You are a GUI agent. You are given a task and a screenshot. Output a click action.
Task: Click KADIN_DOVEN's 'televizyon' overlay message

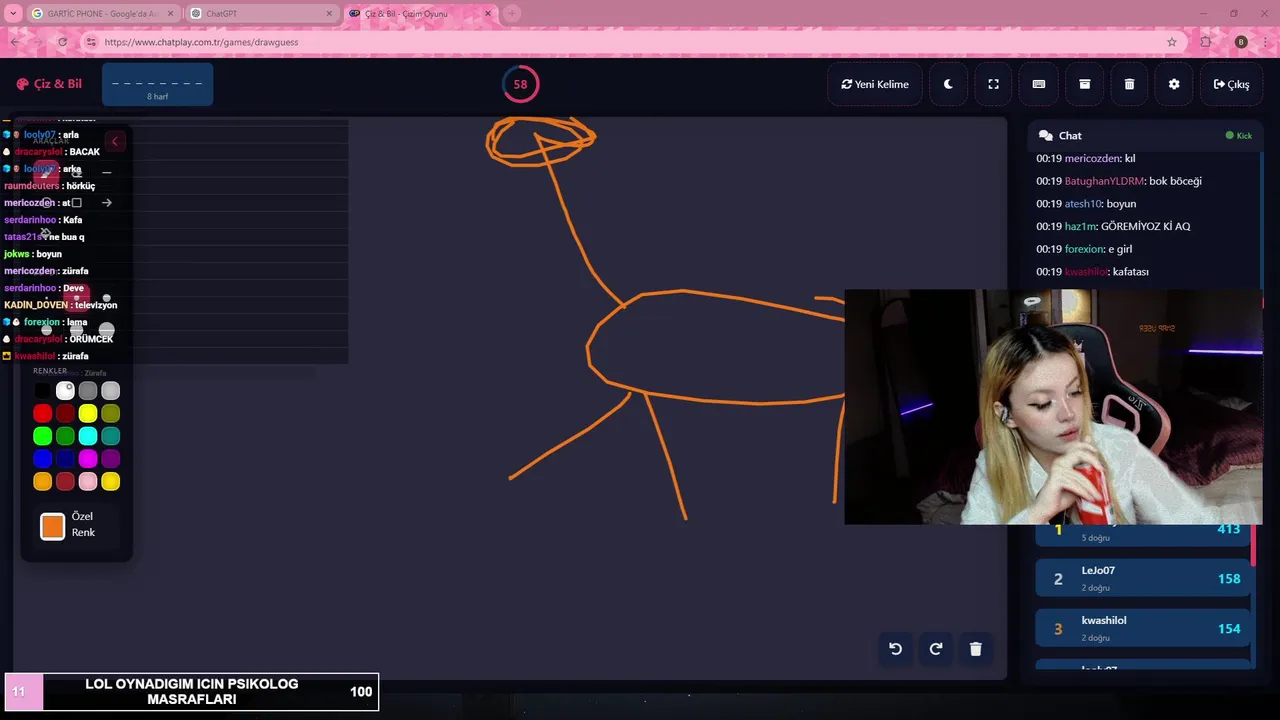click(x=60, y=305)
